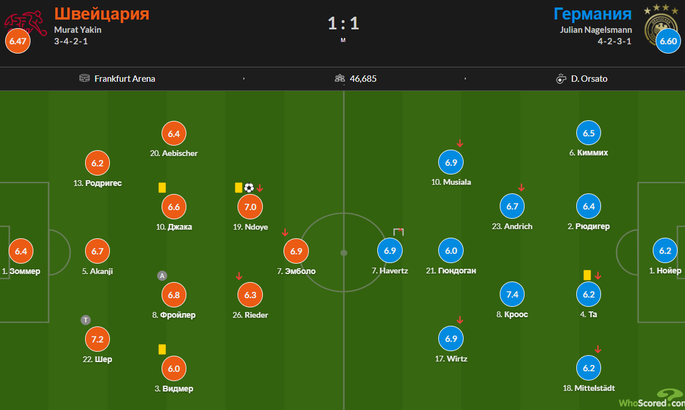The height and width of the screenshot is (410, 685).
Task: Click the Germany 6.60 team rating badge
Action: tap(668, 41)
